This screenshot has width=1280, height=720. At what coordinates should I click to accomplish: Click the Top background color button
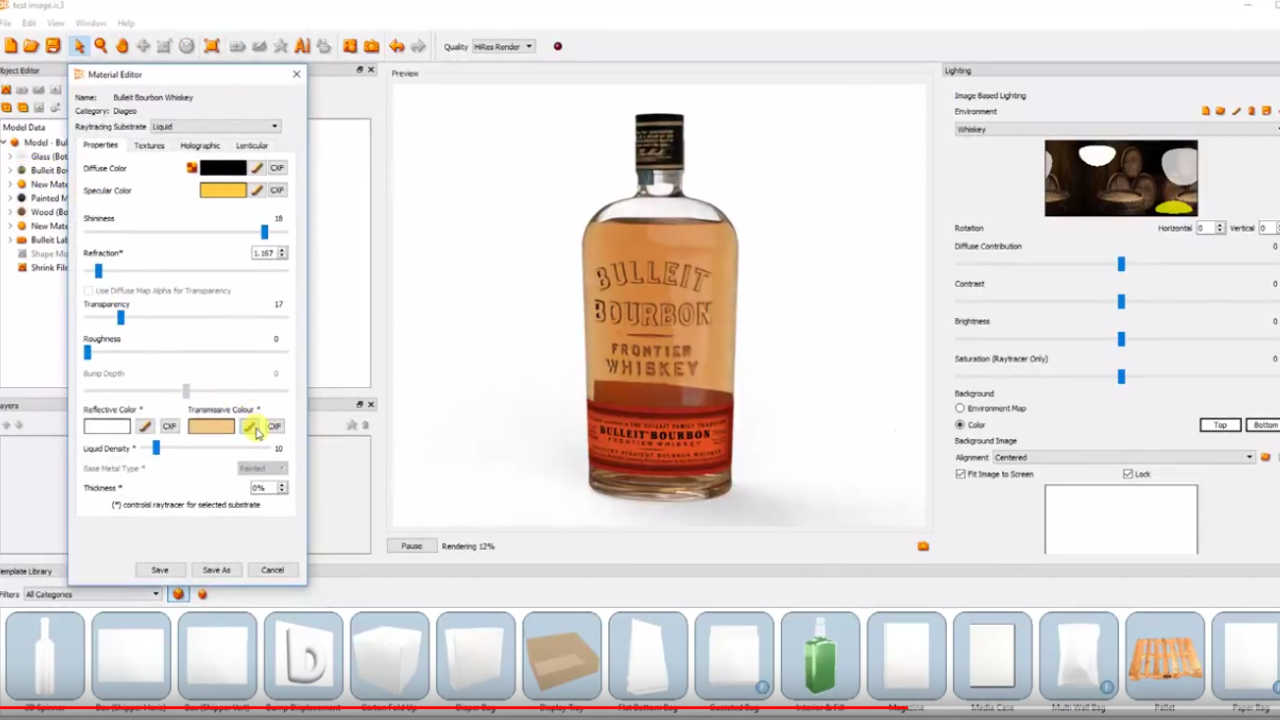click(1220, 425)
